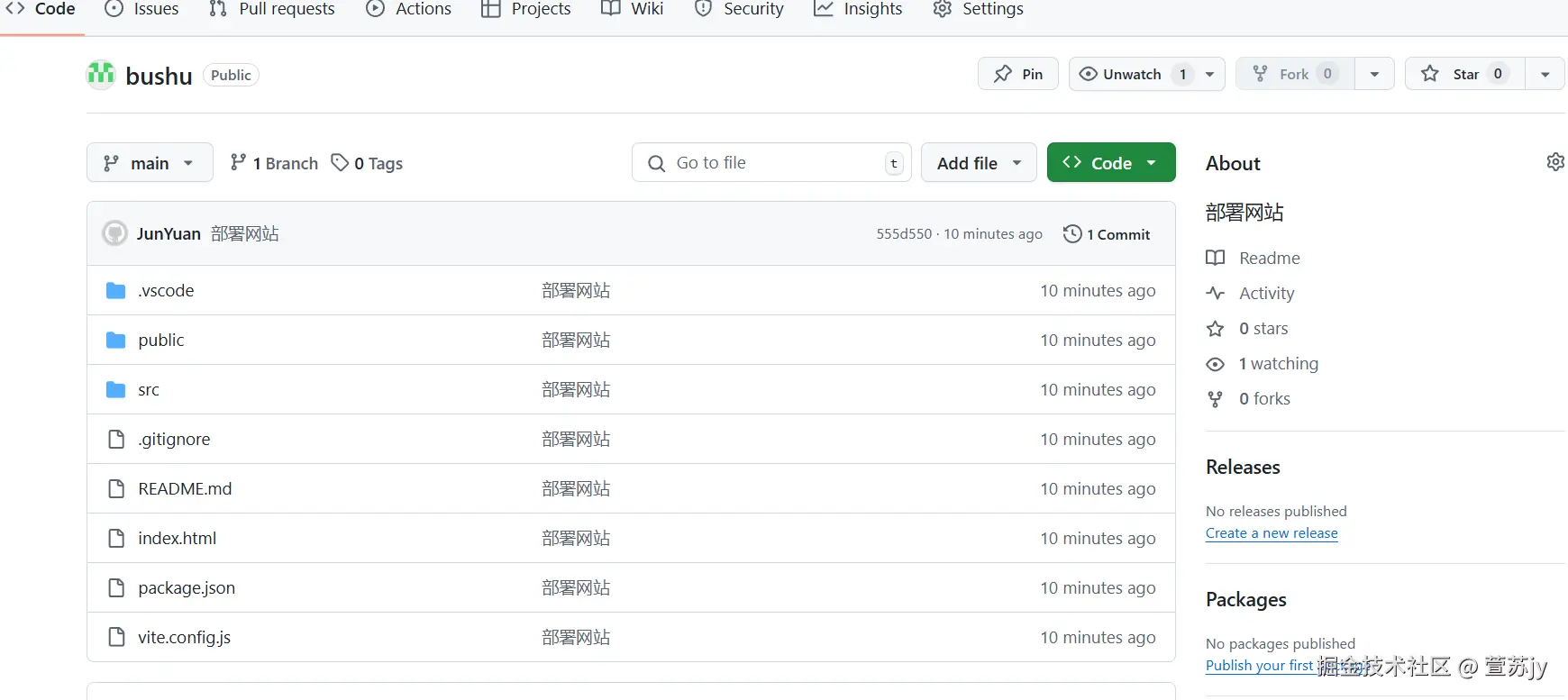
Task: View the Insights tab
Action: pos(858,9)
